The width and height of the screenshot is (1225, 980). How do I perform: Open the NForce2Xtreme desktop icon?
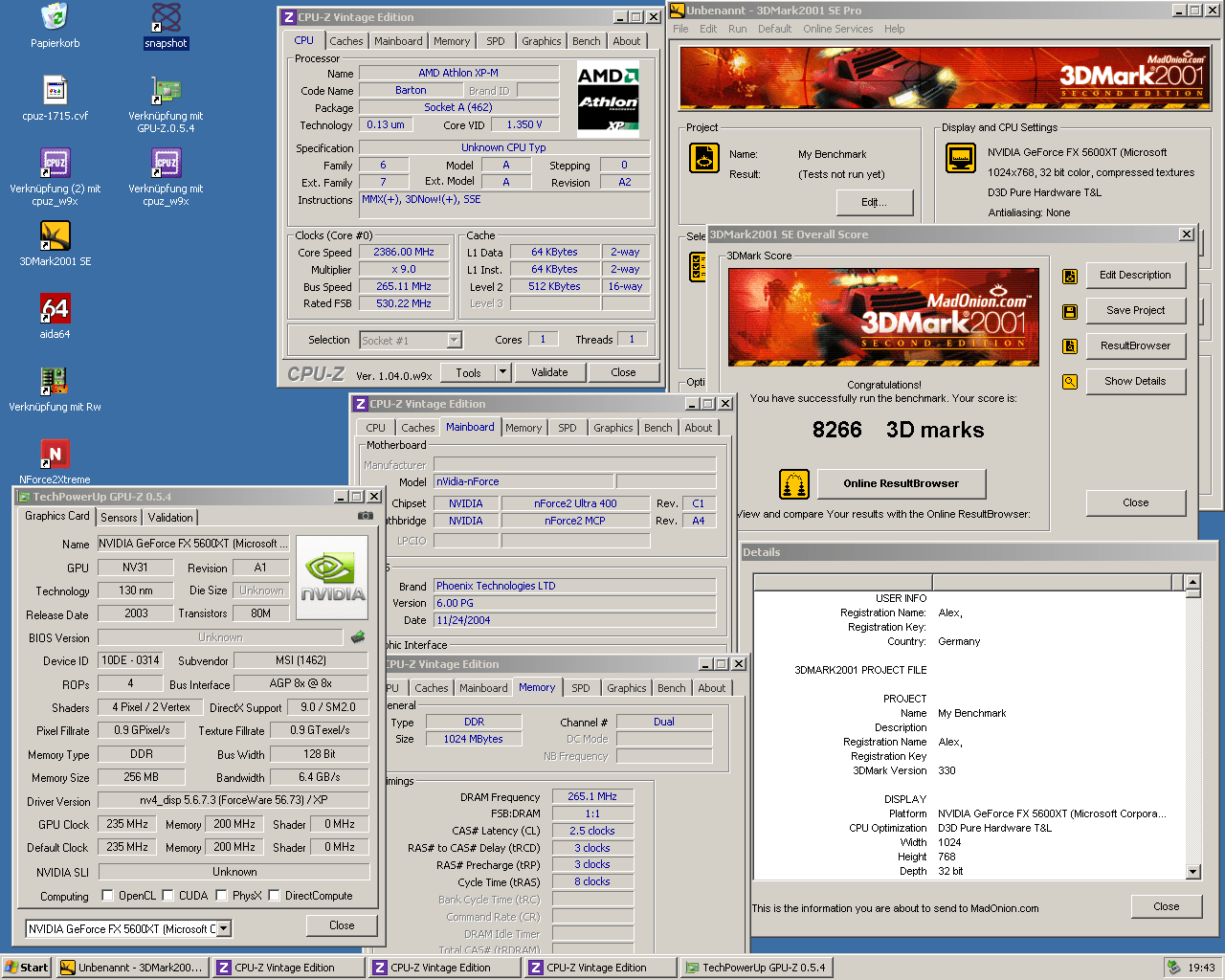[56, 455]
